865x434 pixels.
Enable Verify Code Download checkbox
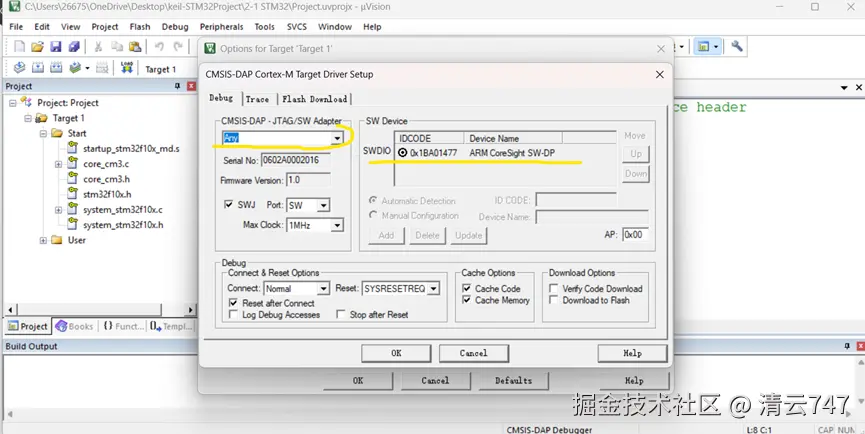tap(553, 288)
